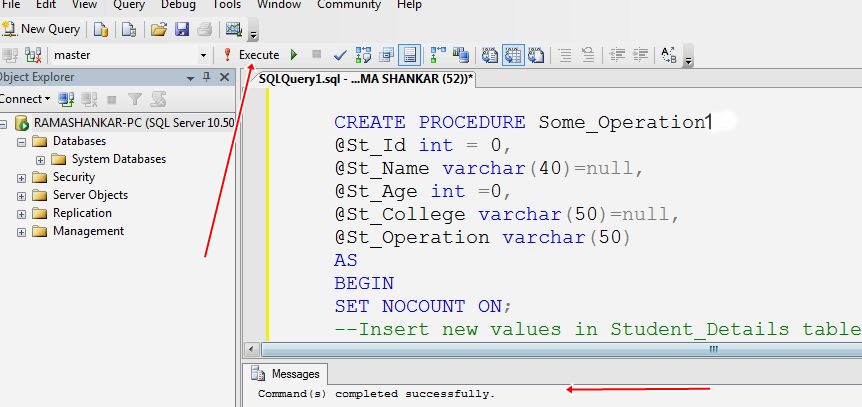Viewport: 862px width, 407px height.
Task: Collapse the RAMASHANKAR-PC server node
Action: coord(3,123)
